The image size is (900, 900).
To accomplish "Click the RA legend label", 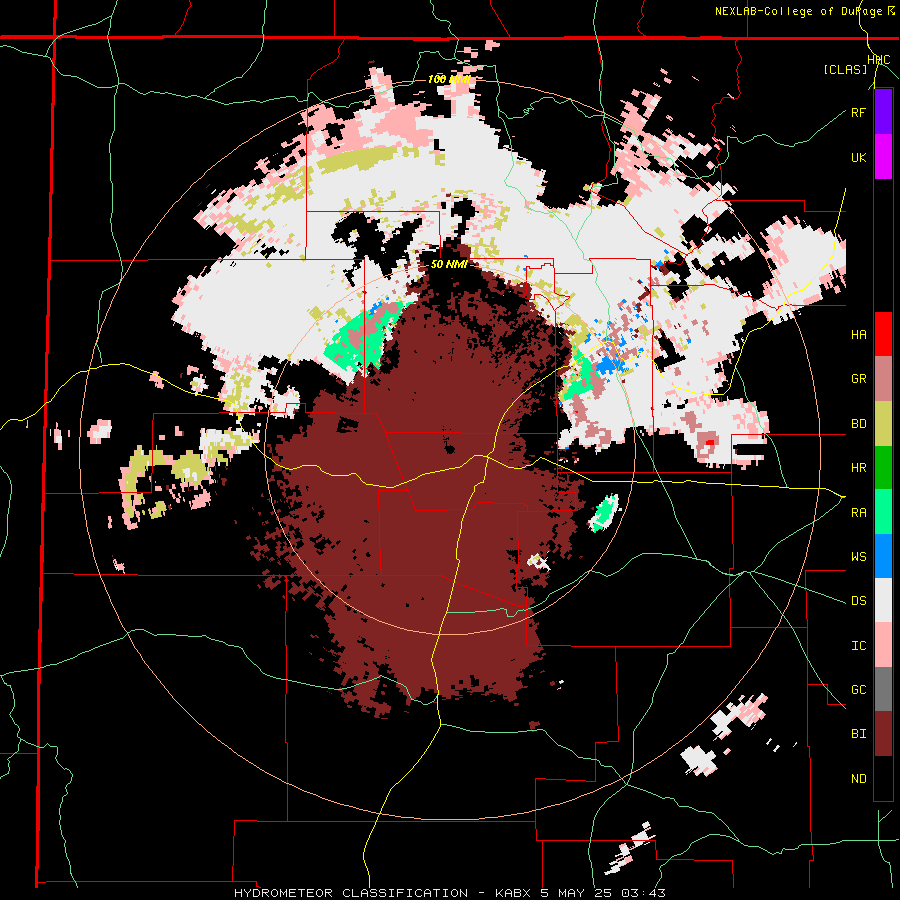I will [858, 512].
